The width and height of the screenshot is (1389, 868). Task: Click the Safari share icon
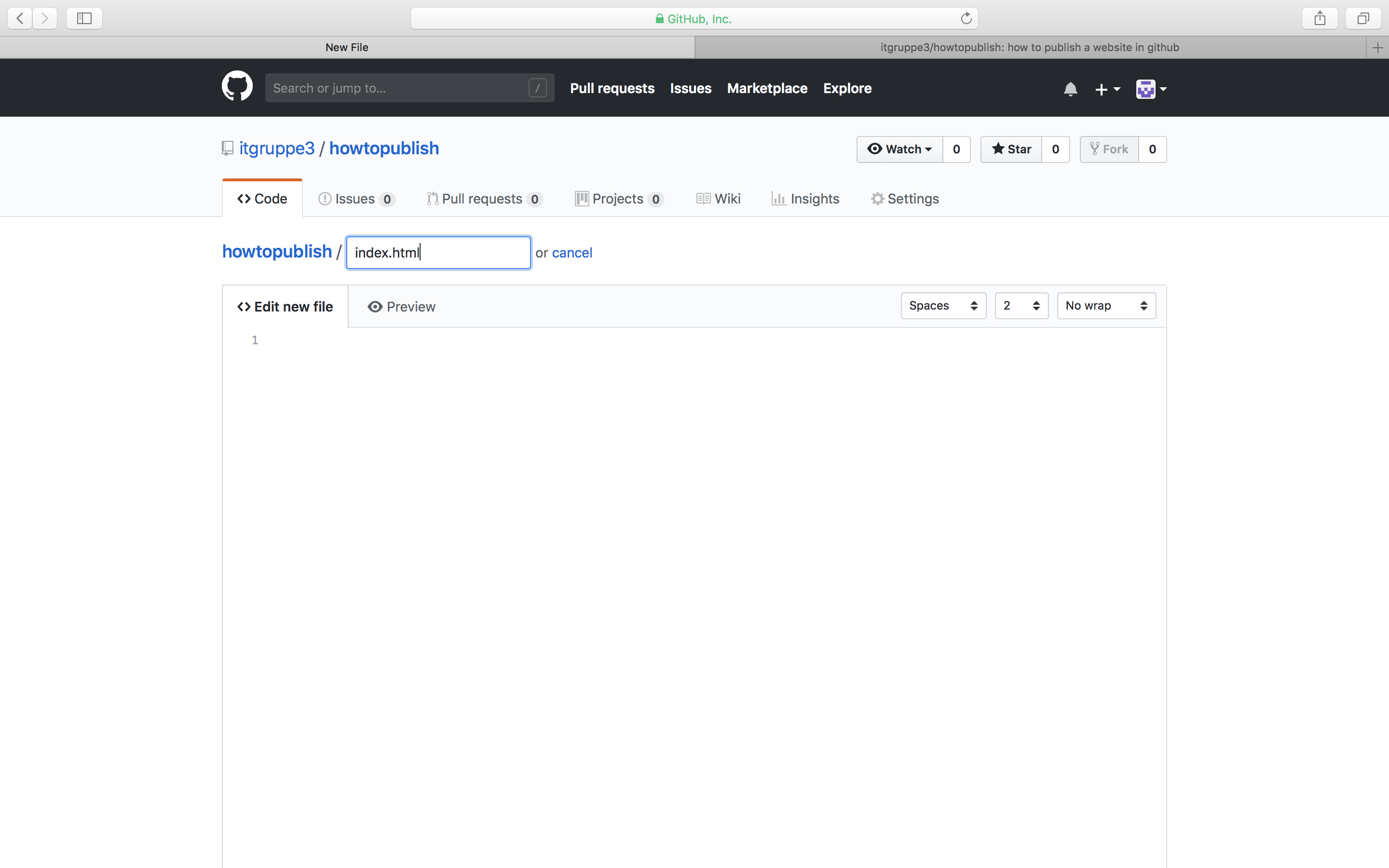tap(1319, 18)
